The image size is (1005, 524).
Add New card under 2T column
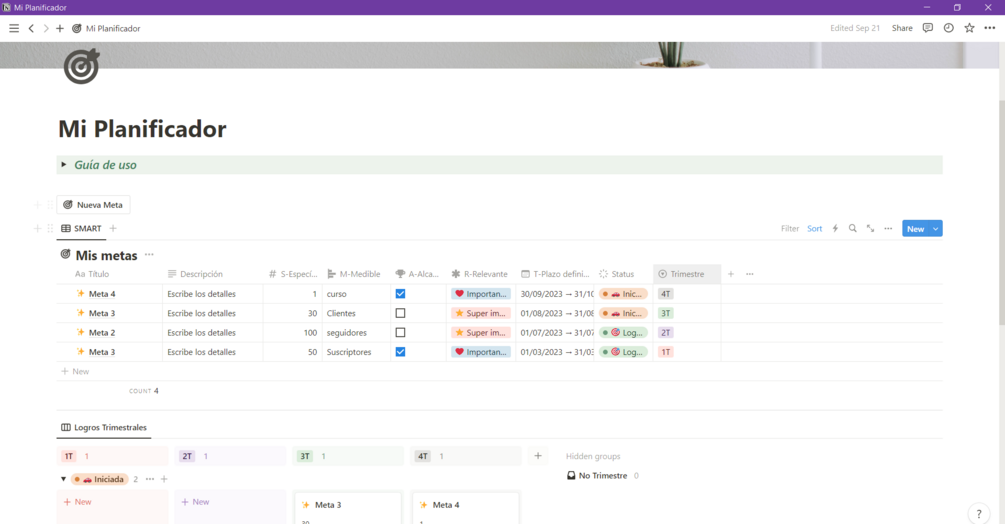[195, 502]
